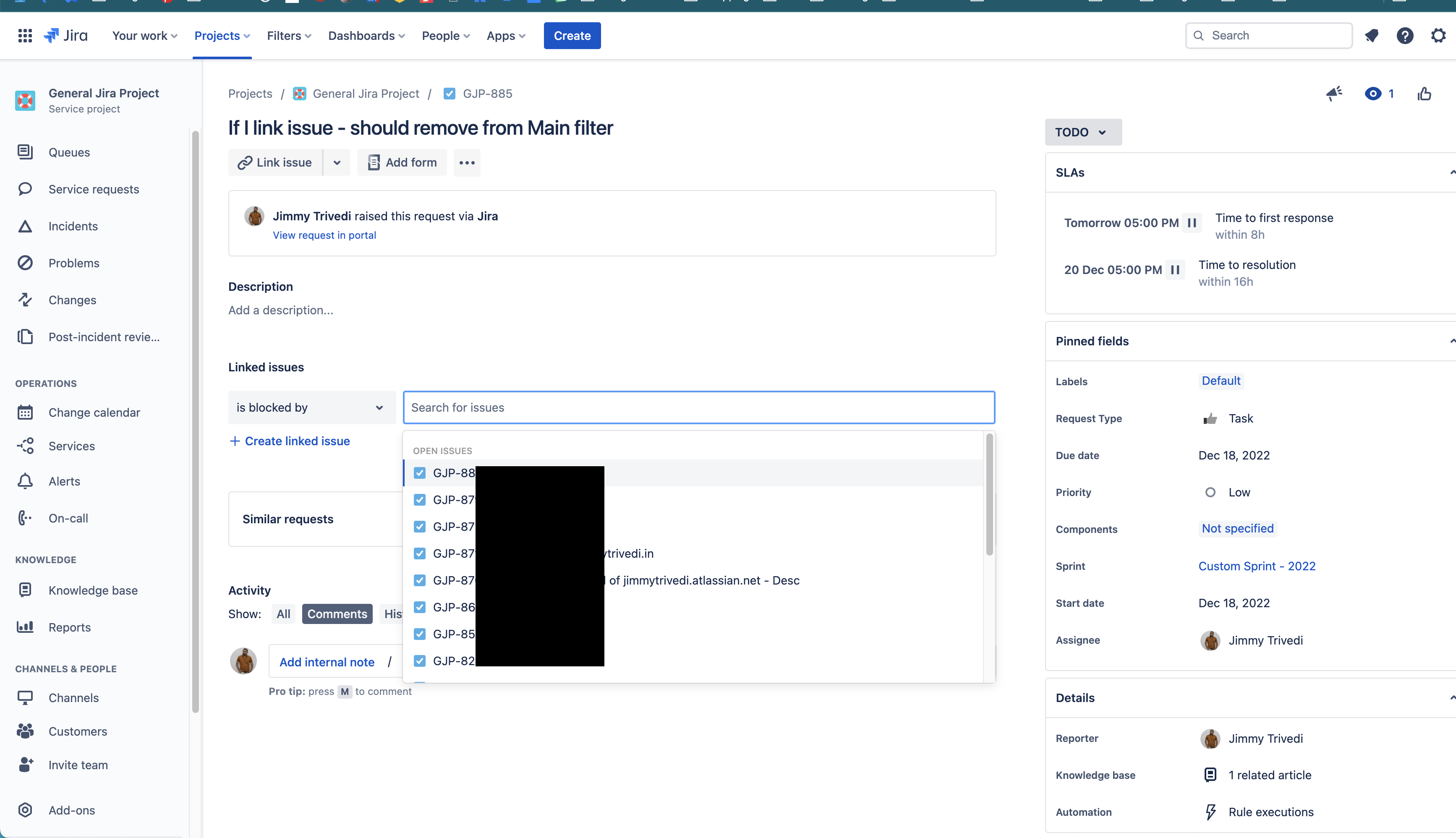This screenshot has width=1456, height=838.
Task: Click the top Search box
Action: pos(1268,36)
